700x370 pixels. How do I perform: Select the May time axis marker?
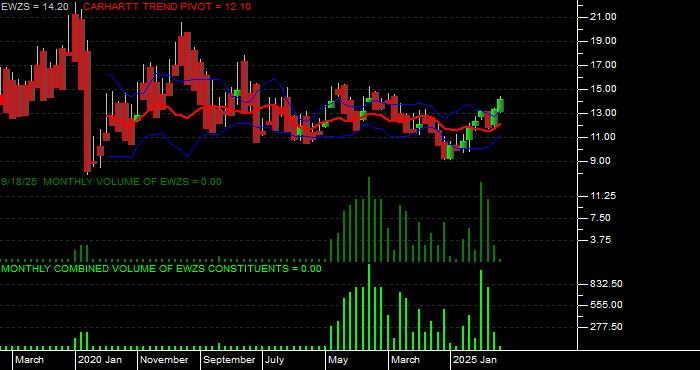pos(339,360)
